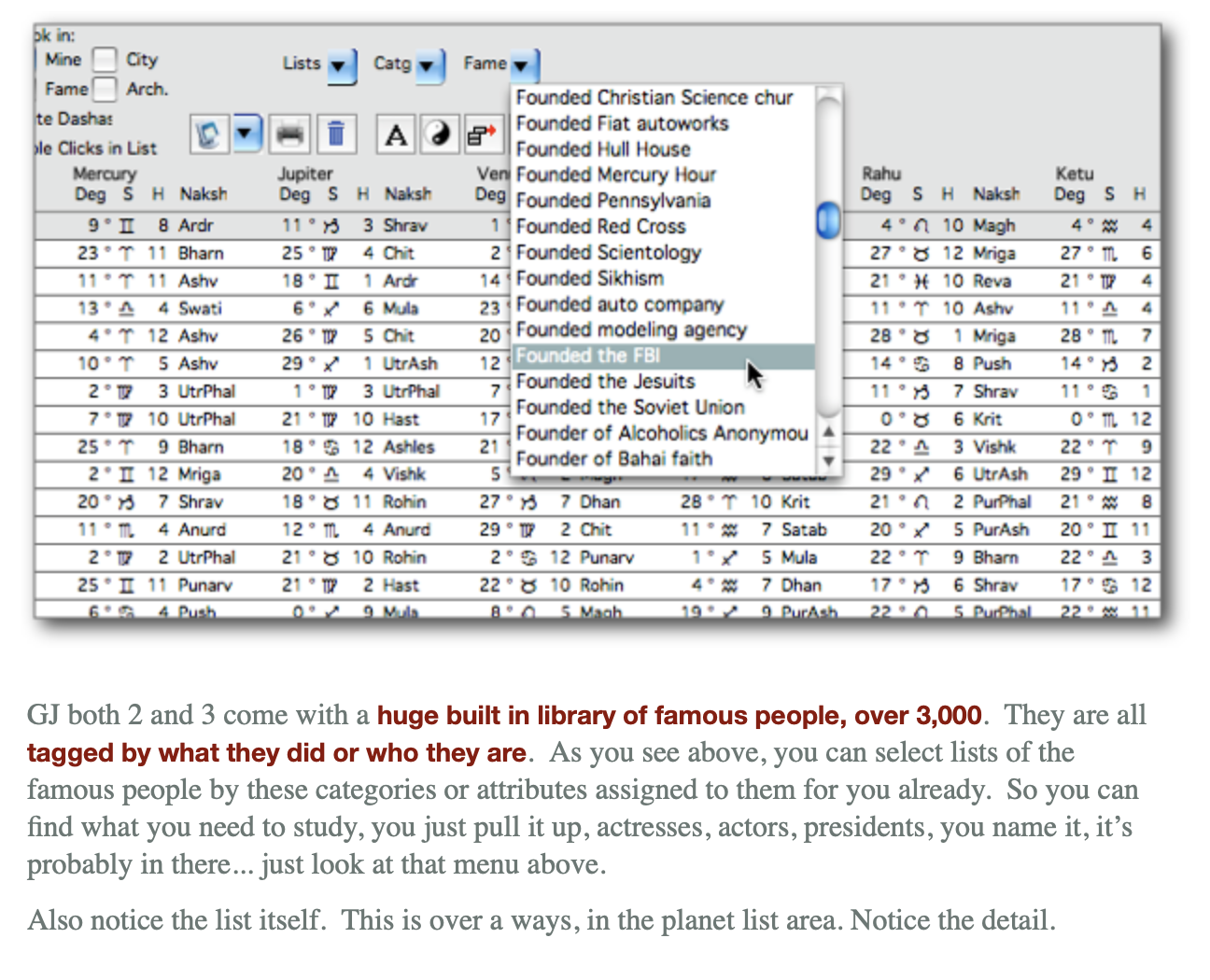The width and height of the screenshot is (1210, 980).
Task: Click the Rahu column header
Action: (x=881, y=174)
